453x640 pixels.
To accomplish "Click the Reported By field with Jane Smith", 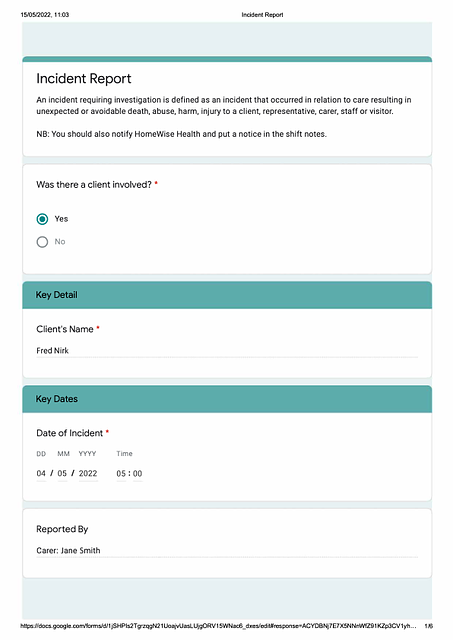I will click(x=227, y=551).
